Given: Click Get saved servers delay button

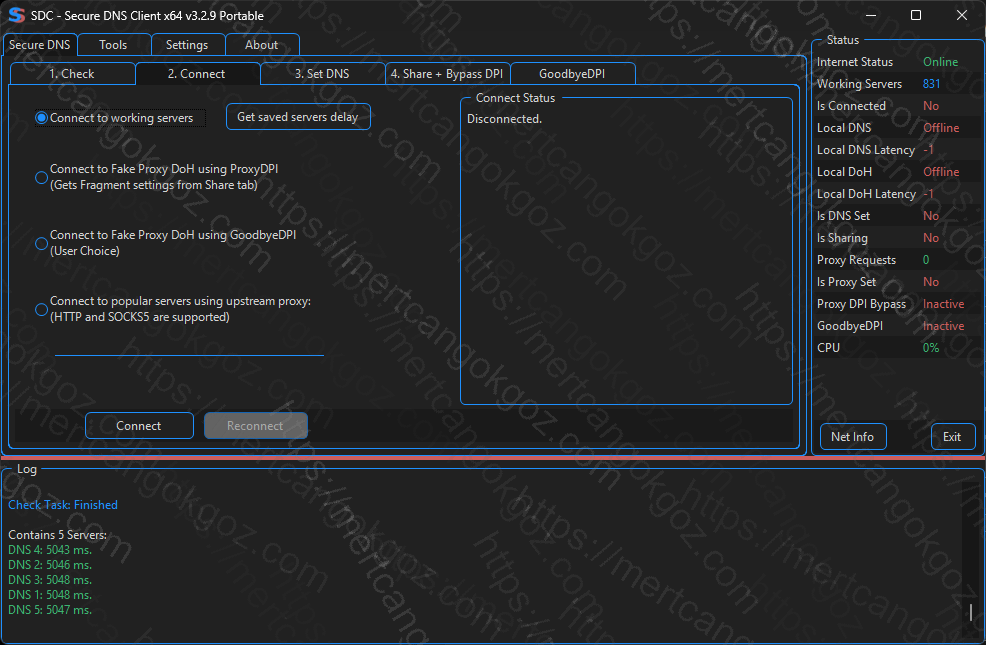Looking at the screenshot, I should 298,117.
